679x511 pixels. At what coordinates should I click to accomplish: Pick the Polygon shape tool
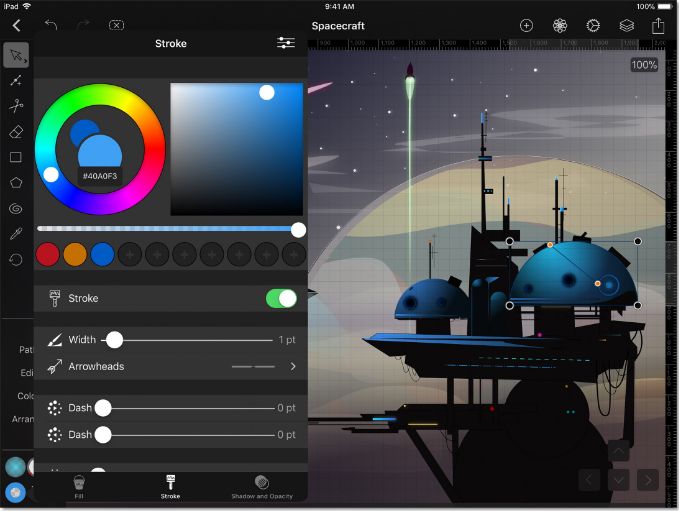16,182
